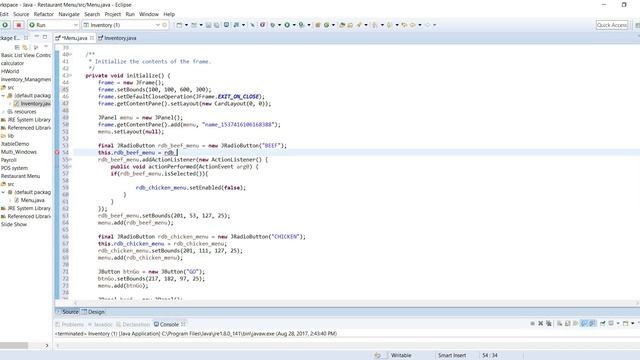This screenshot has height=360, width=640.
Task: Collapse the code fold at line 55
Action: coord(70,160)
